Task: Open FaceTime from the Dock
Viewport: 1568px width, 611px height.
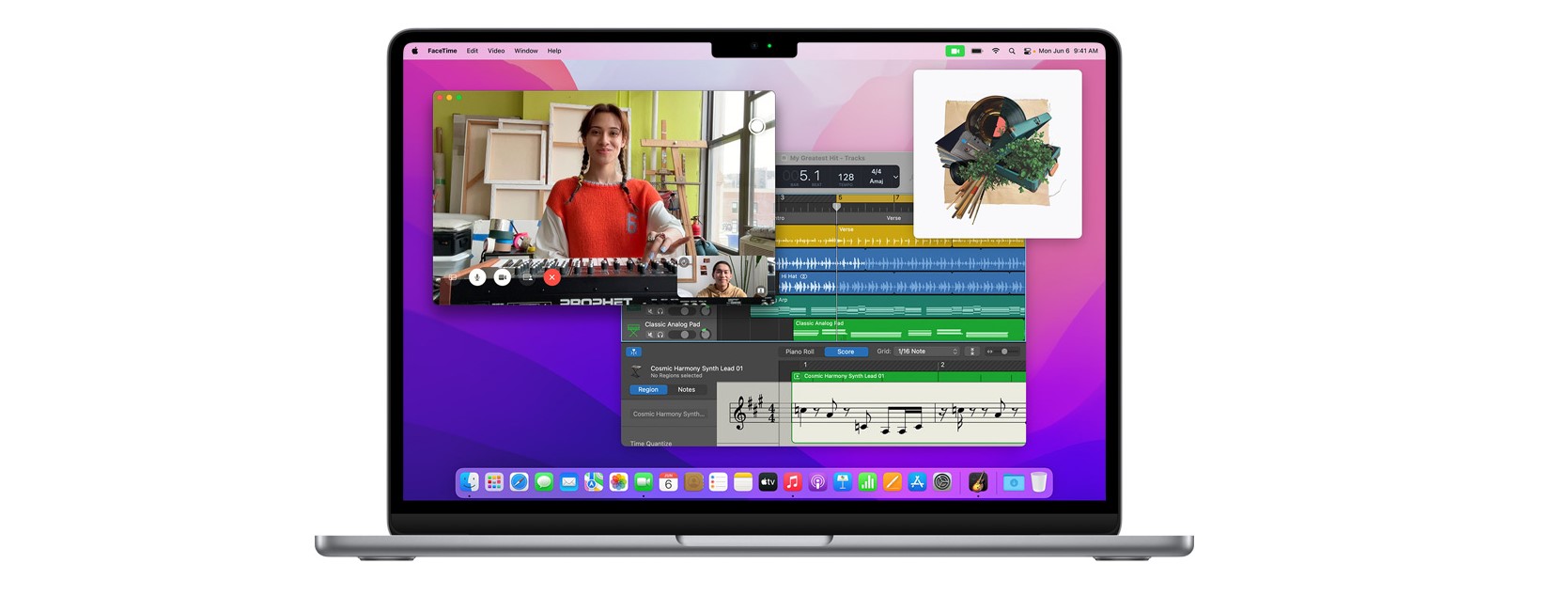Action: click(644, 482)
